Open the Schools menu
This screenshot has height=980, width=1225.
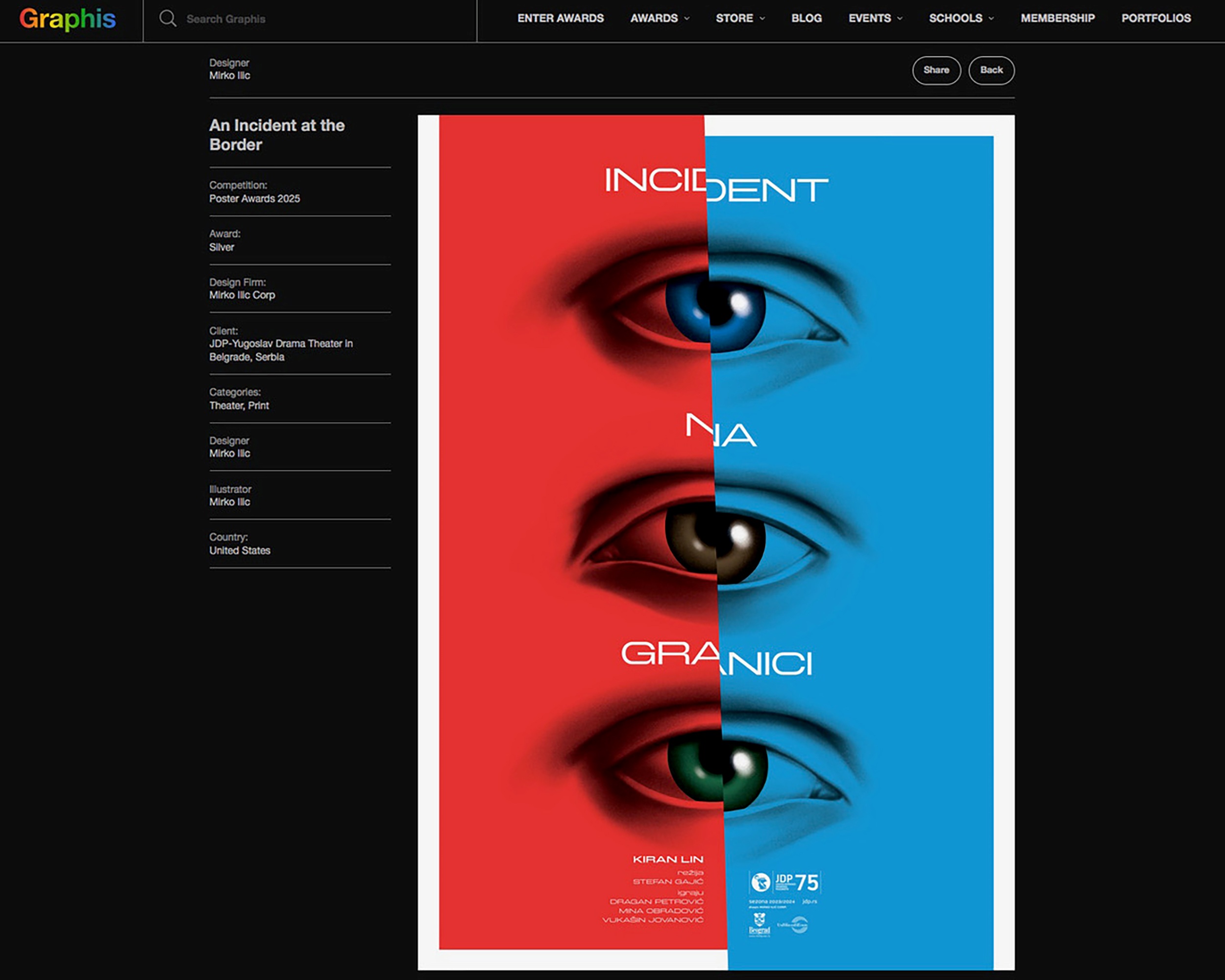tap(955, 18)
